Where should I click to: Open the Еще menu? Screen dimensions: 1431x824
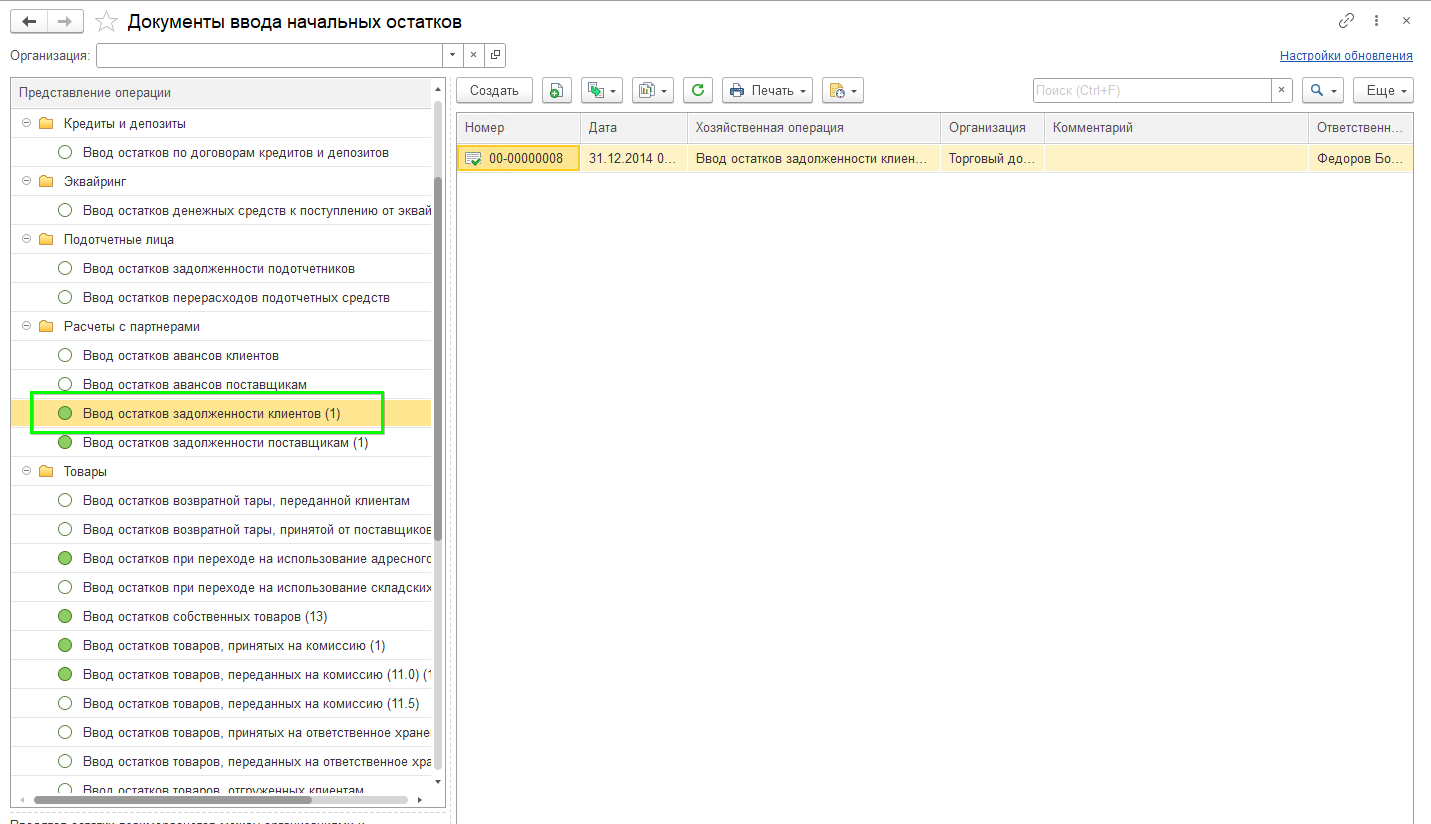pos(1382,90)
